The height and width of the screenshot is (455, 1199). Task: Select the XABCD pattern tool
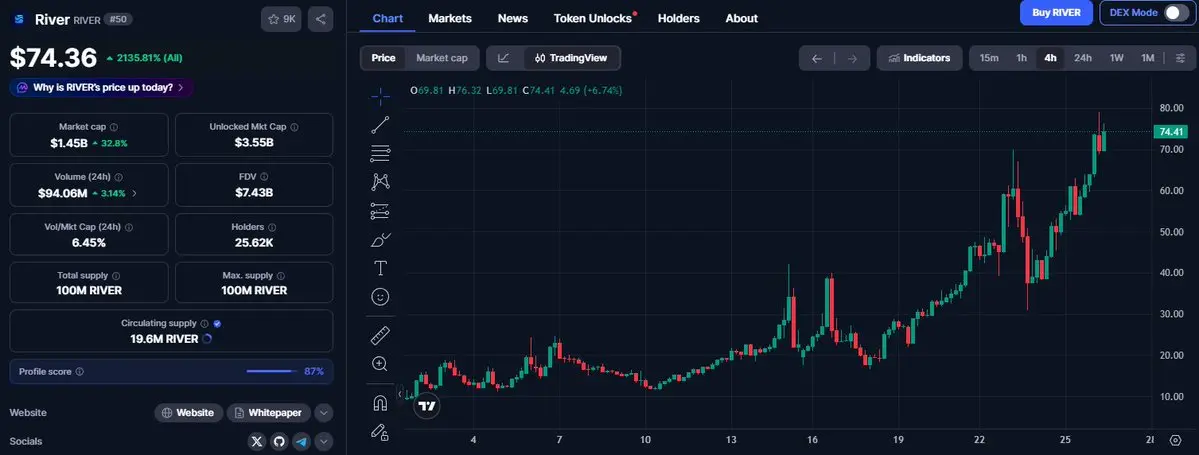click(x=380, y=182)
